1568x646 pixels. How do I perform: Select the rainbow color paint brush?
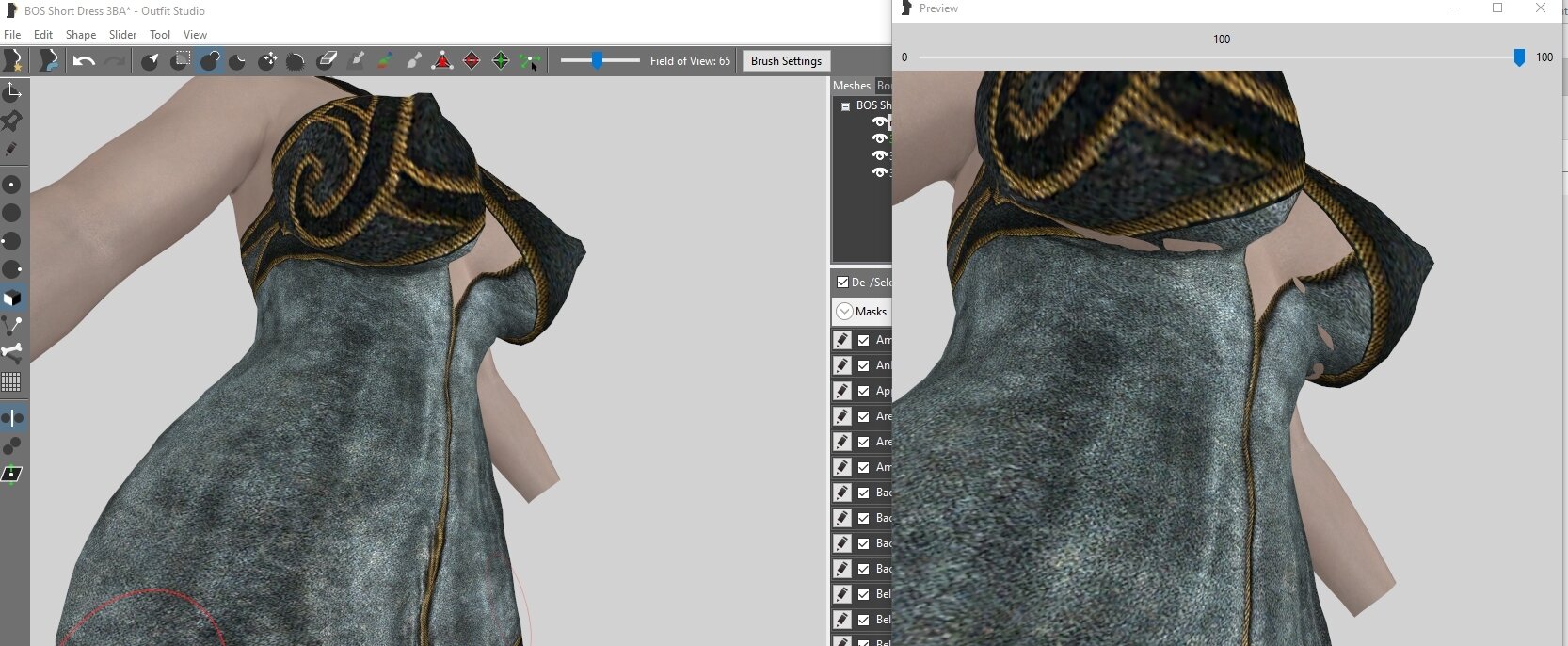tap(385, 61)
